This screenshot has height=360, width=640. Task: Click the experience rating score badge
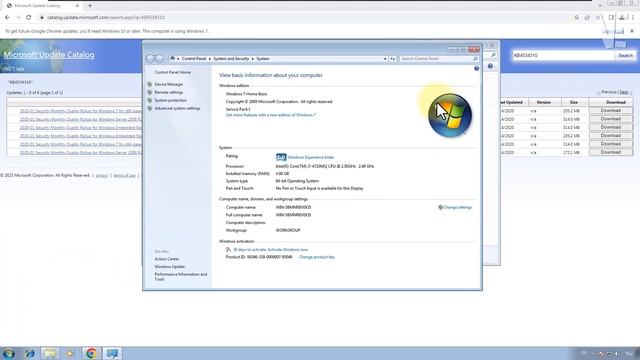281,157
